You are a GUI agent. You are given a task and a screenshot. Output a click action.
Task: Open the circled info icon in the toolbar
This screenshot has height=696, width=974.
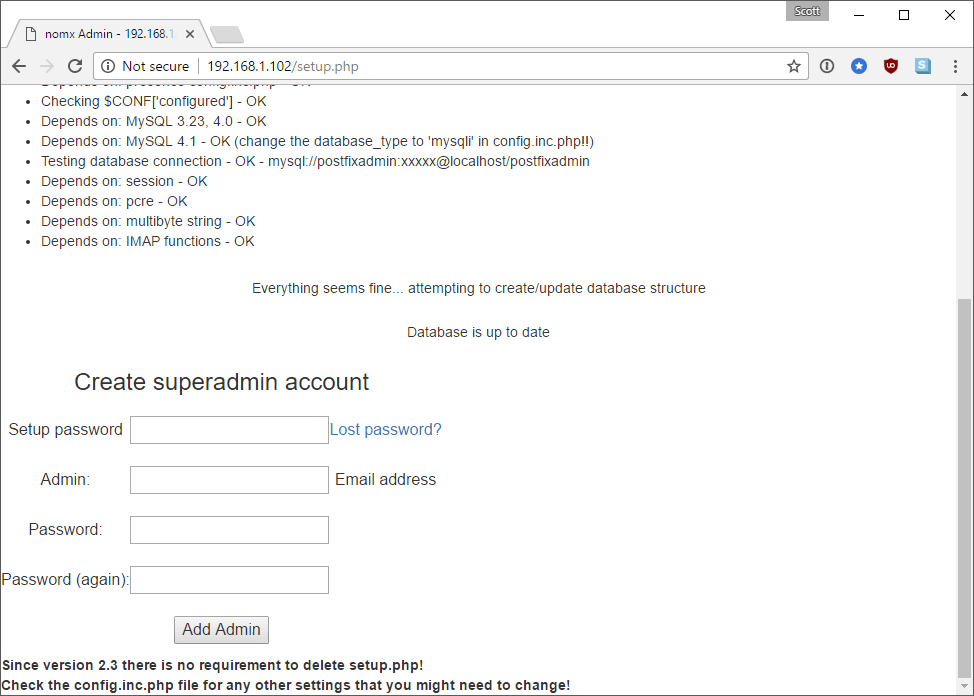click(827, 65)
